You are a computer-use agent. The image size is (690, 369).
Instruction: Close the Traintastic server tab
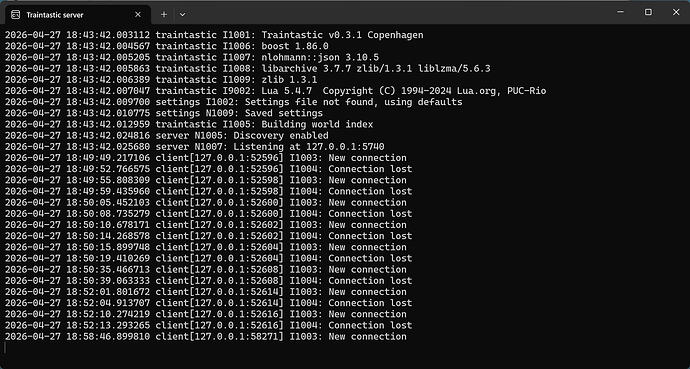pos(138,15)
